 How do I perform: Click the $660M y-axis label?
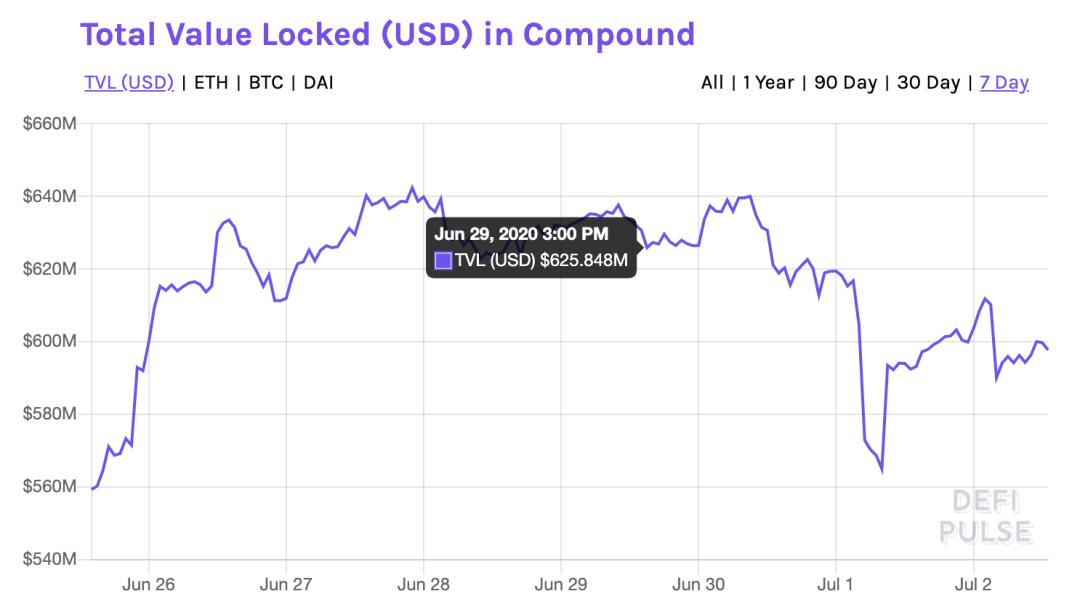[49, 125]
